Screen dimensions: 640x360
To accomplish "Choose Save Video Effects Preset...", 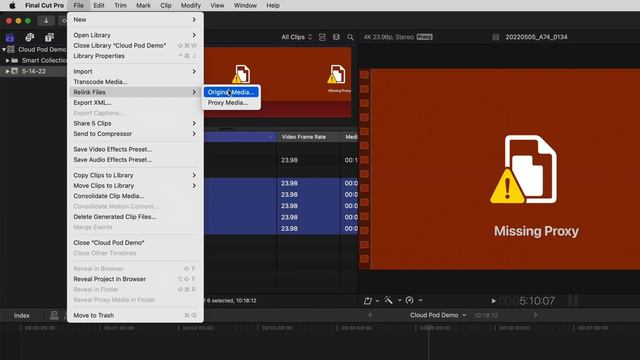I will (135, 149).
